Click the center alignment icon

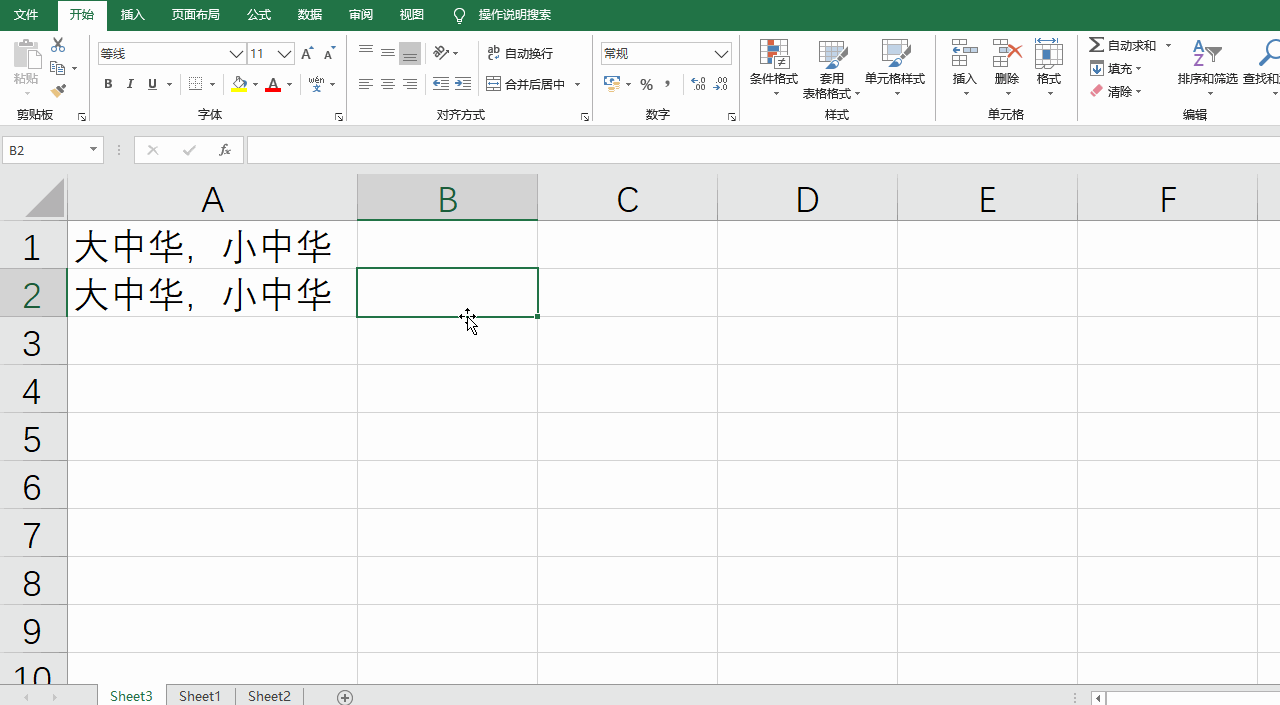(x=388, y=84)
